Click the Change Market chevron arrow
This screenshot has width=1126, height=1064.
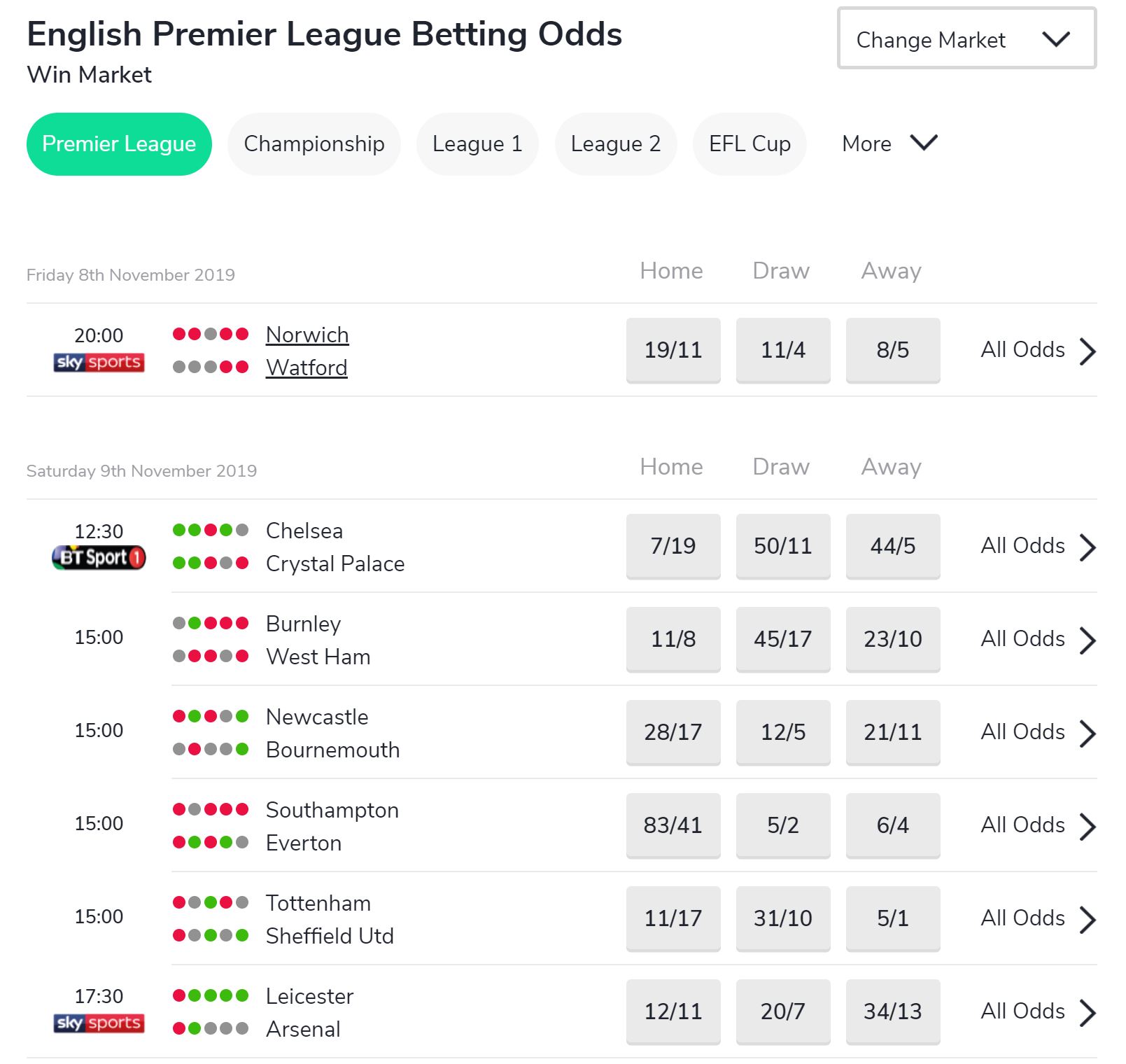tap(1055, 39)
